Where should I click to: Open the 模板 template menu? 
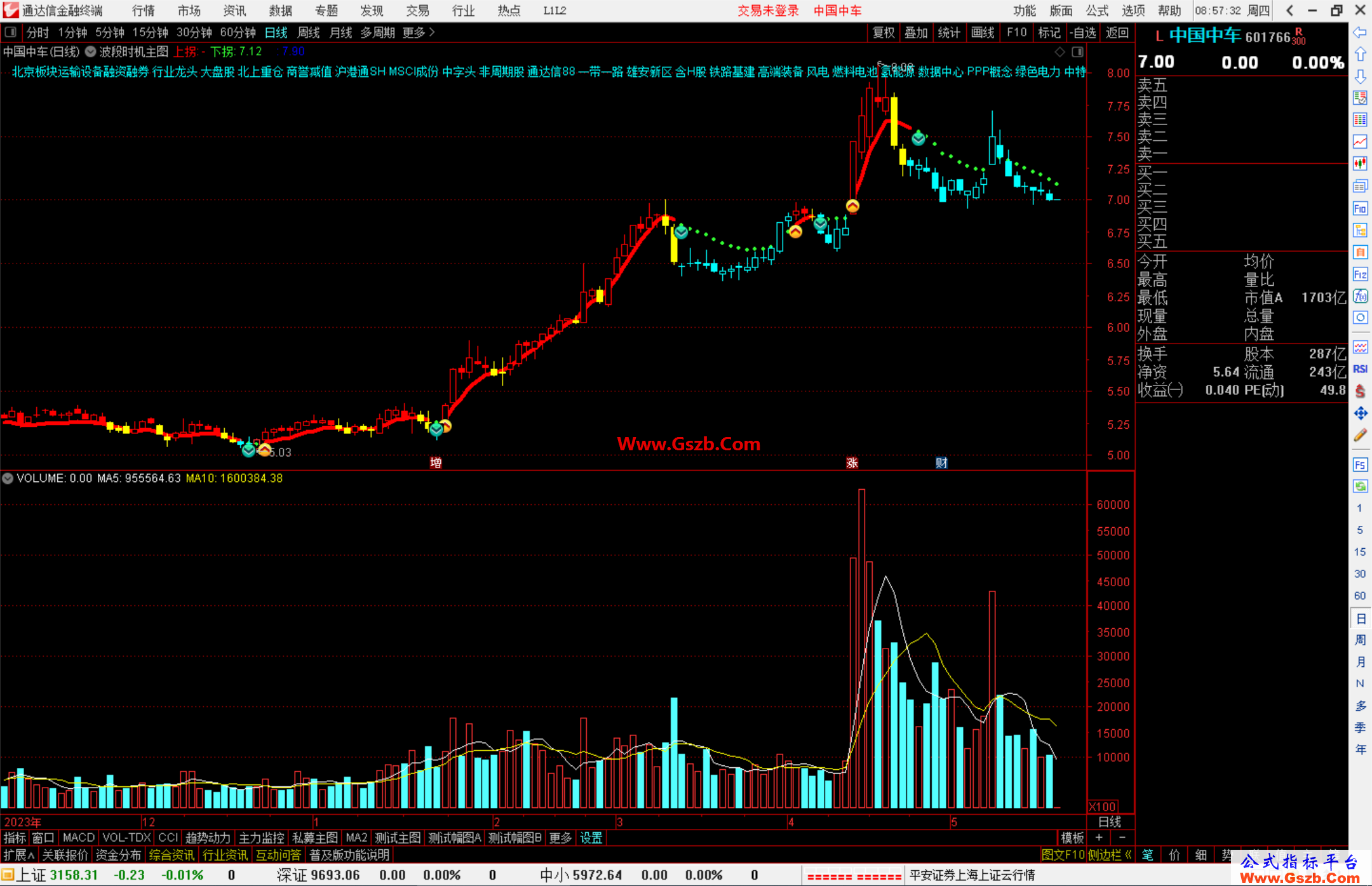pos(1072,838)
